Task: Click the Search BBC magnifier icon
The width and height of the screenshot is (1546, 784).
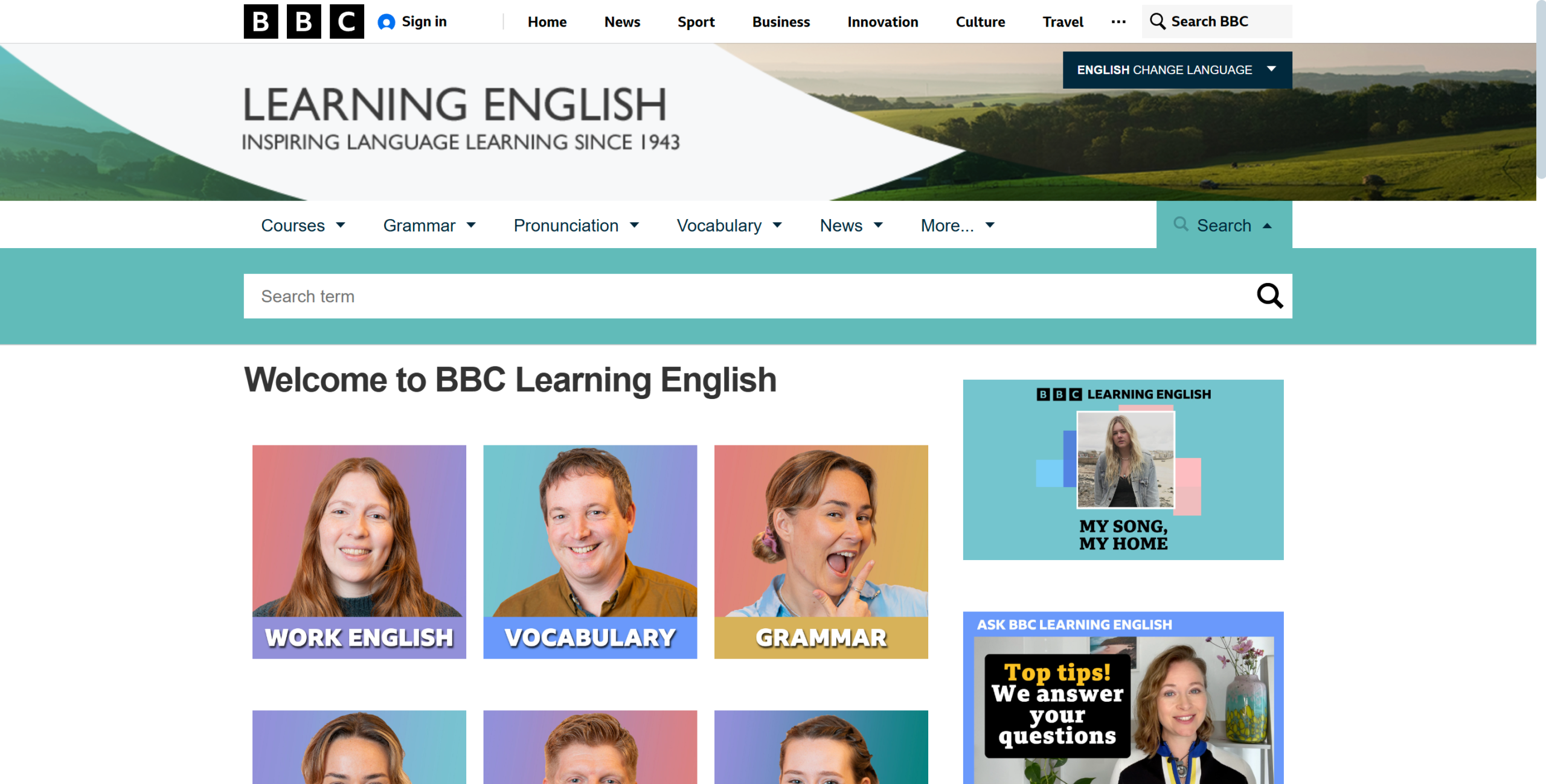Action: 1157,22
